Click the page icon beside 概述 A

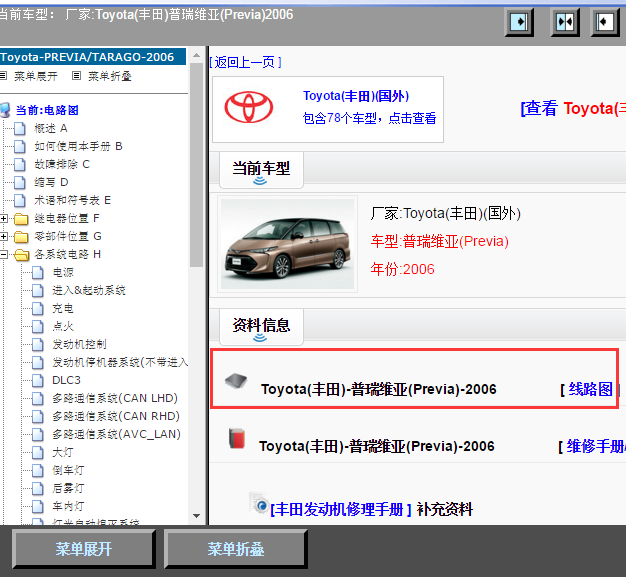coord(20,129)
